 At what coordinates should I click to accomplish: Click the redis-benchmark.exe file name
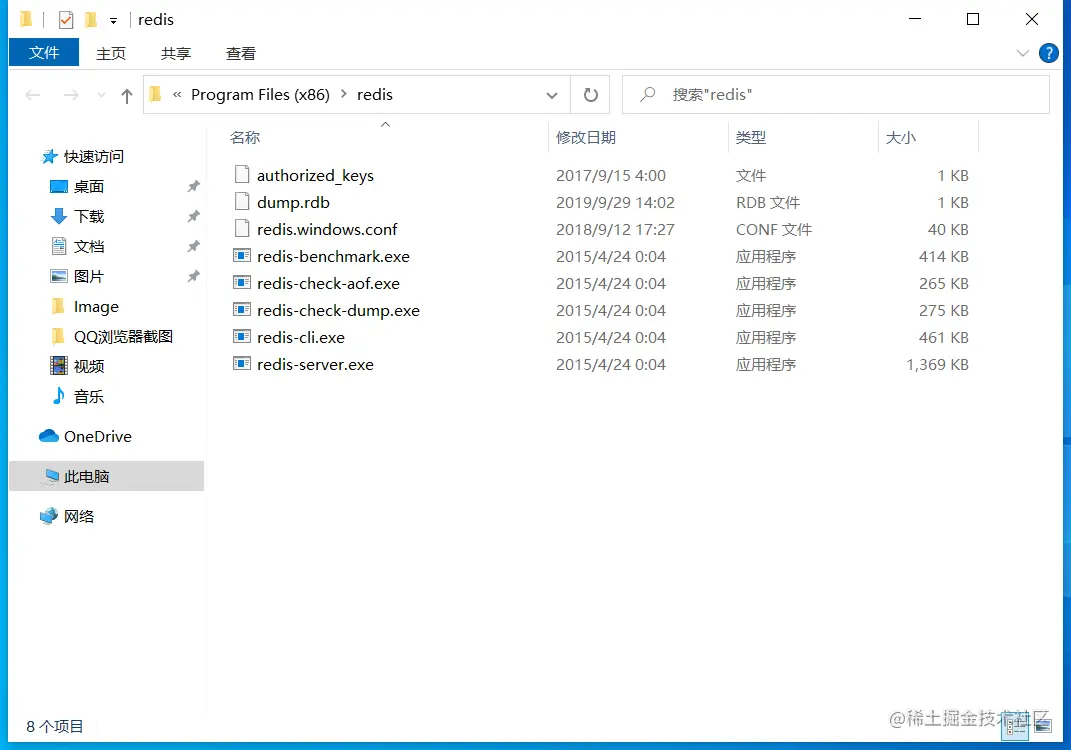click(333, 256)
